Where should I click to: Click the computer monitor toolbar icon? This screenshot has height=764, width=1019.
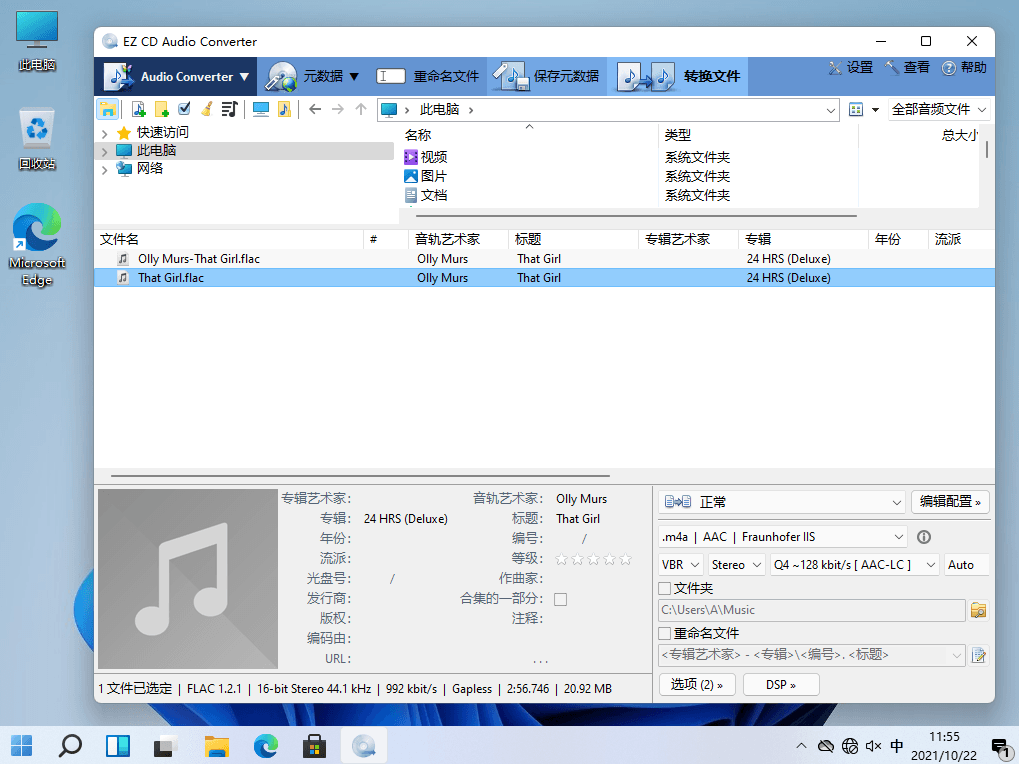(261, 109)
